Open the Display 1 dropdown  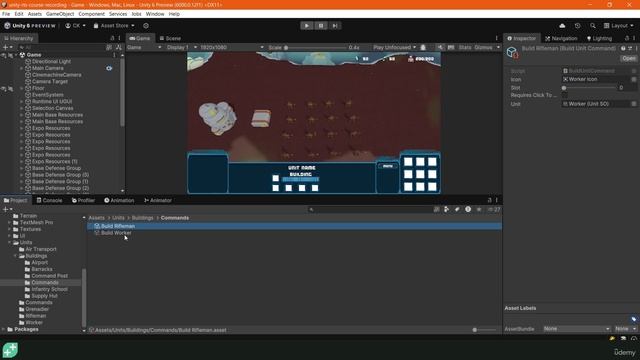(181, 48)
